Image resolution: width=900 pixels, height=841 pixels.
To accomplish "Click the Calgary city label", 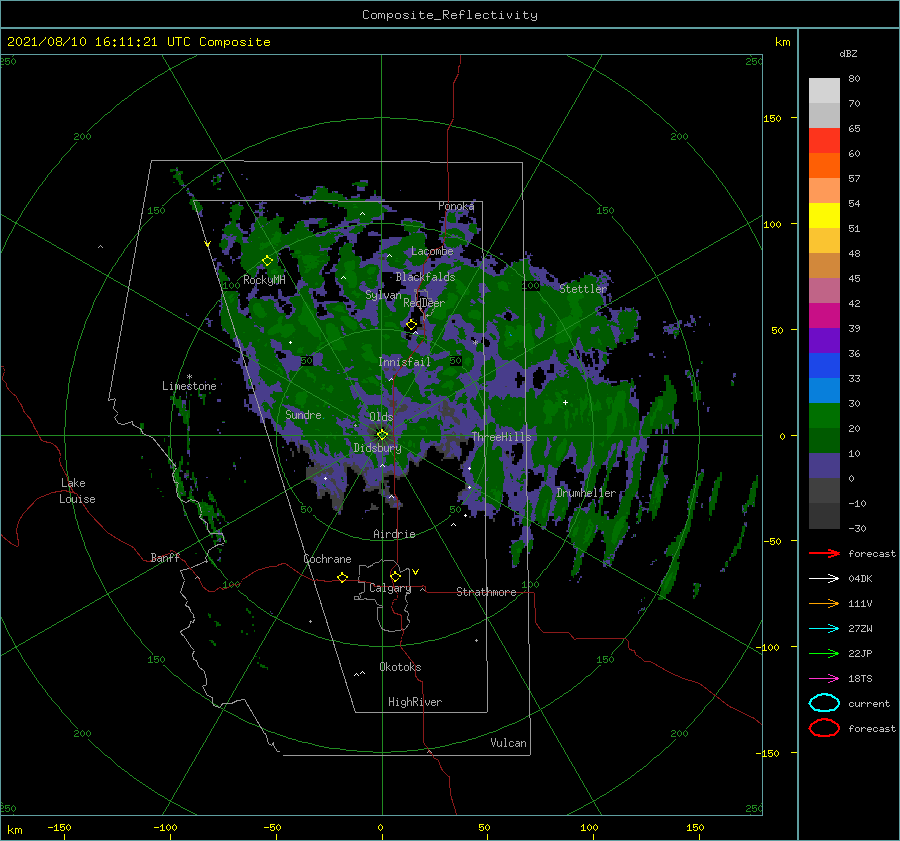I will point(390,588).
